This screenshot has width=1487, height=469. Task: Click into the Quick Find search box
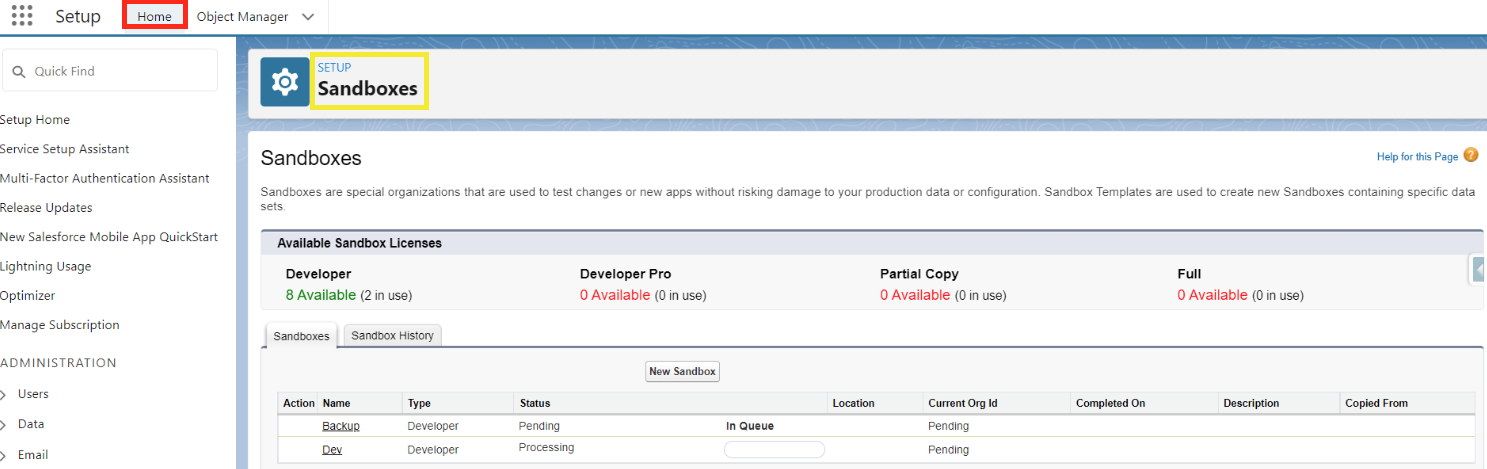110,71
